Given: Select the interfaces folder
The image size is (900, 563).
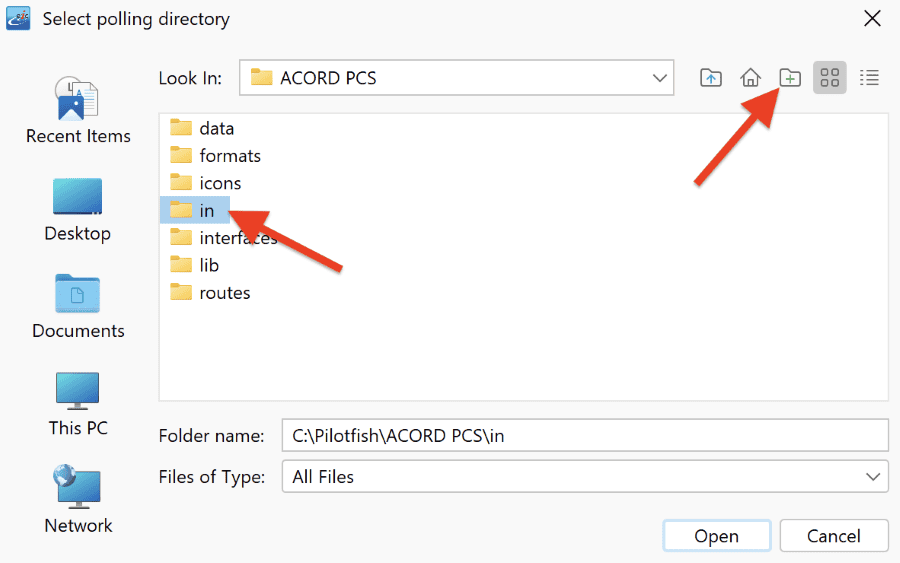Looking at the screenshot, I should coord(224,238).
